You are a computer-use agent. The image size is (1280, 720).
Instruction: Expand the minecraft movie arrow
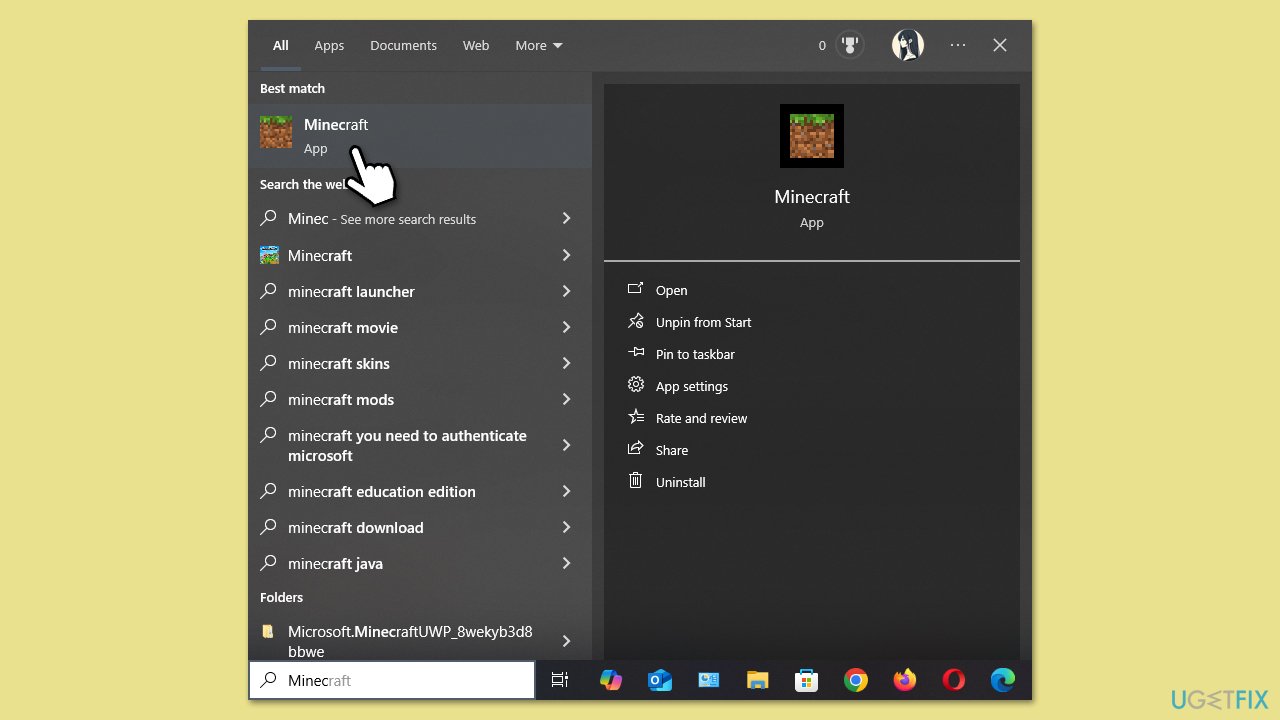point(566,327)
